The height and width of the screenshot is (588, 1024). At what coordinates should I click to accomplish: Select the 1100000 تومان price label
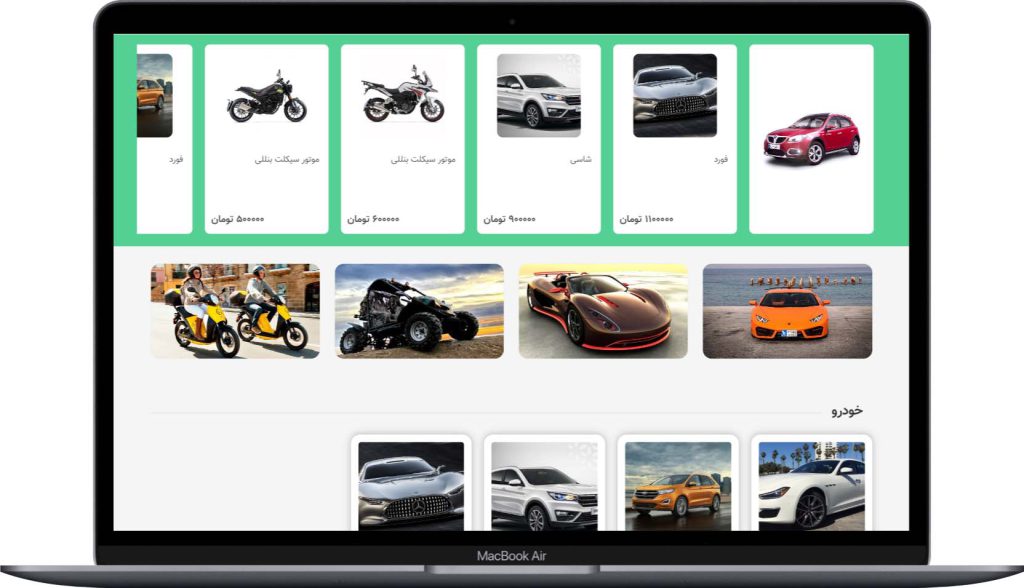[x=646, y=219]
